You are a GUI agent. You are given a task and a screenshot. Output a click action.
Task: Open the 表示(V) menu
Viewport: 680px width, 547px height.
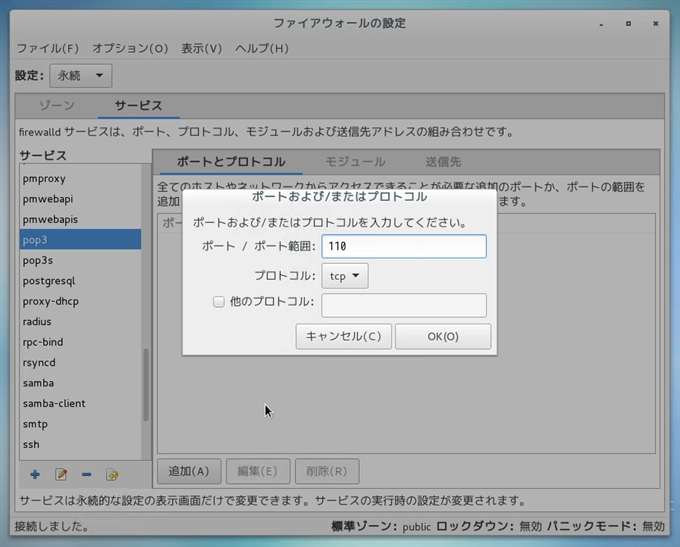(201, 48)
